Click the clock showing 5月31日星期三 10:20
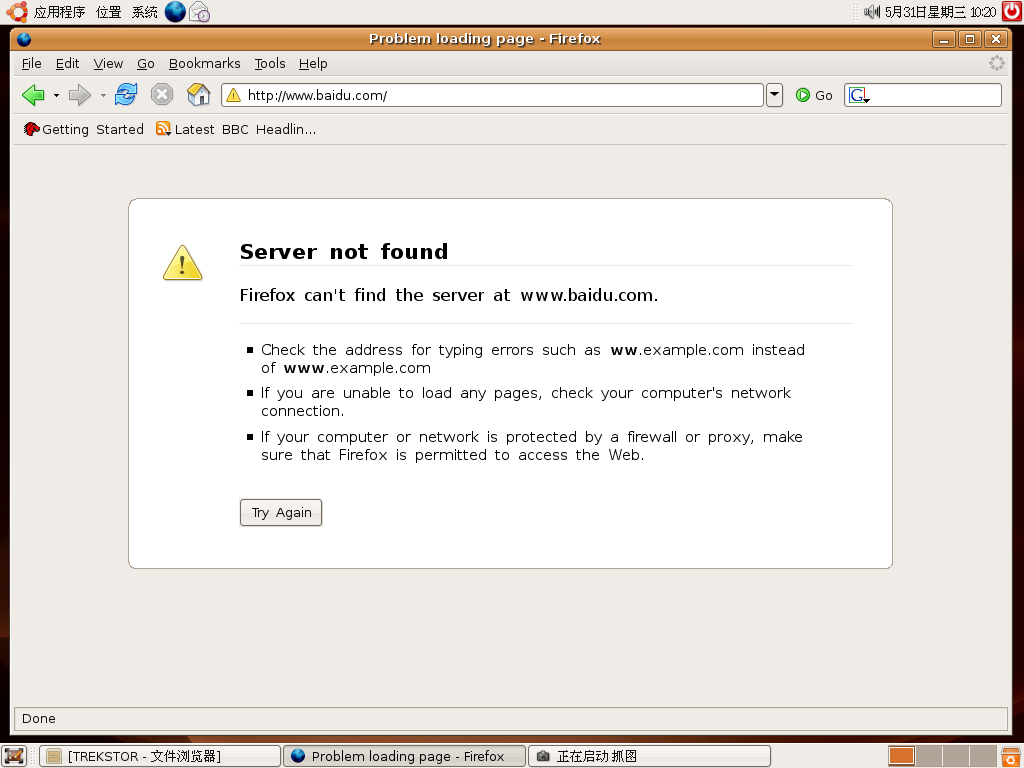The width and height of the screenshot is (1024, 768). click(940, 12)
